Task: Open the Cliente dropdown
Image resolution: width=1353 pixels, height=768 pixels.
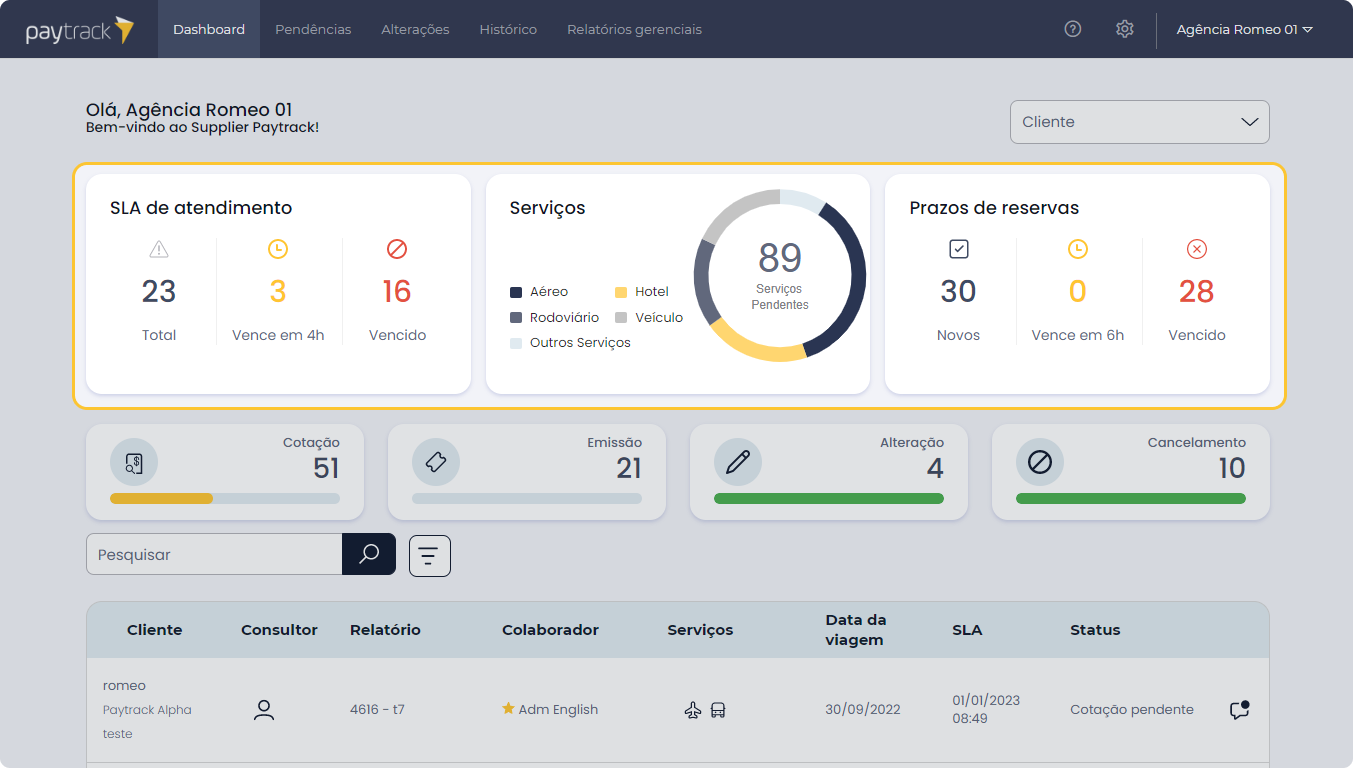Action: [x=1140, y=122]
